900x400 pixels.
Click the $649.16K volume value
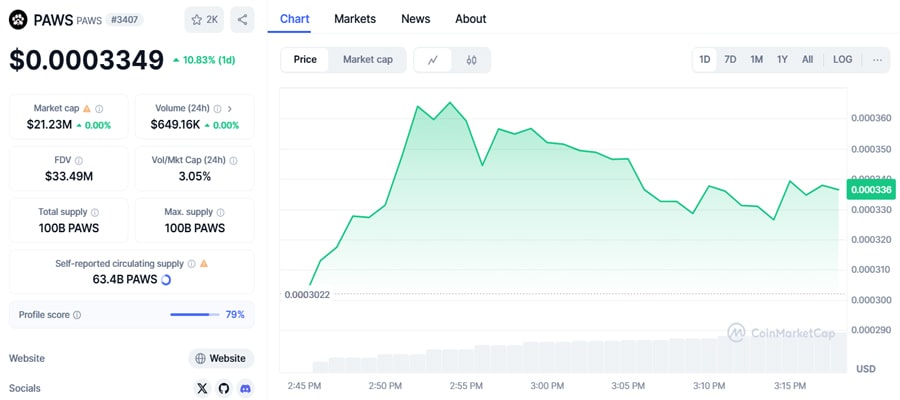coord(176,125)
